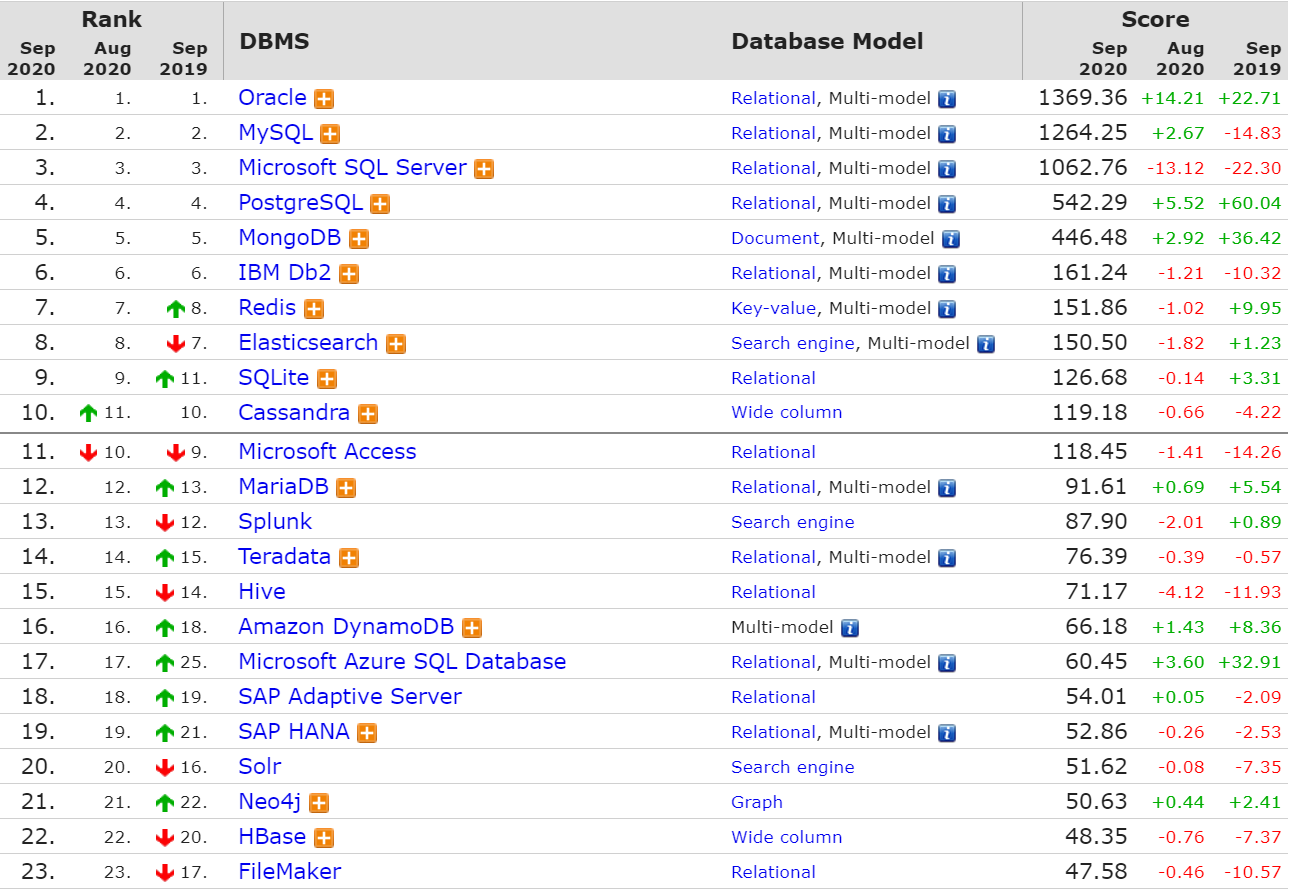1289x889 pixels.
Task: Click the green up arrow in Redis row
Action: (x=177, y=309)
